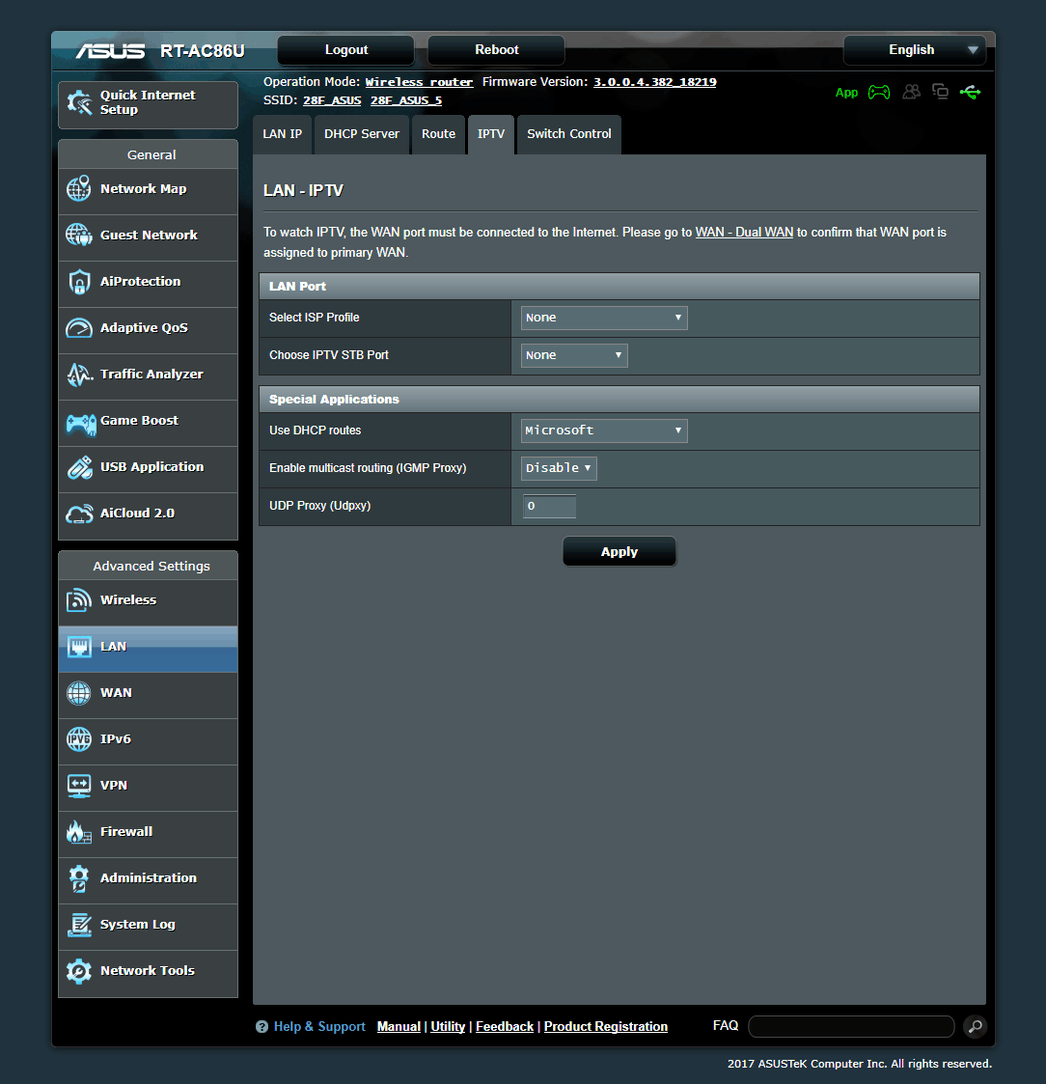
Task: Click the WAN globe icon
Action: pyautogui.click(x=79, y=693)
